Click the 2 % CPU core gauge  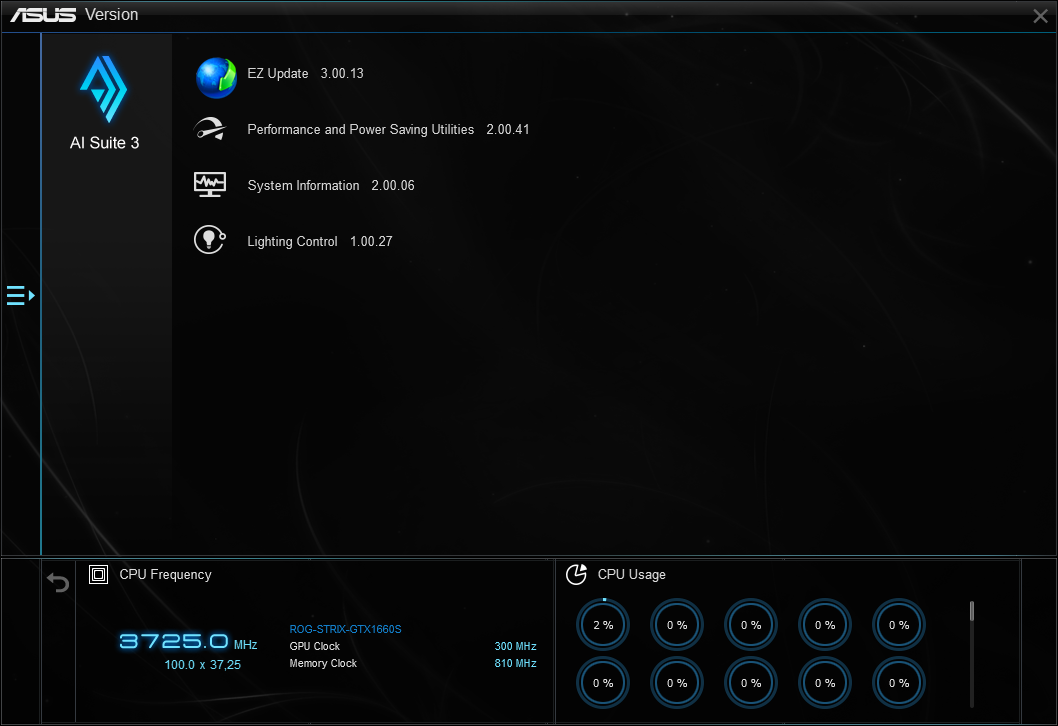603,625
